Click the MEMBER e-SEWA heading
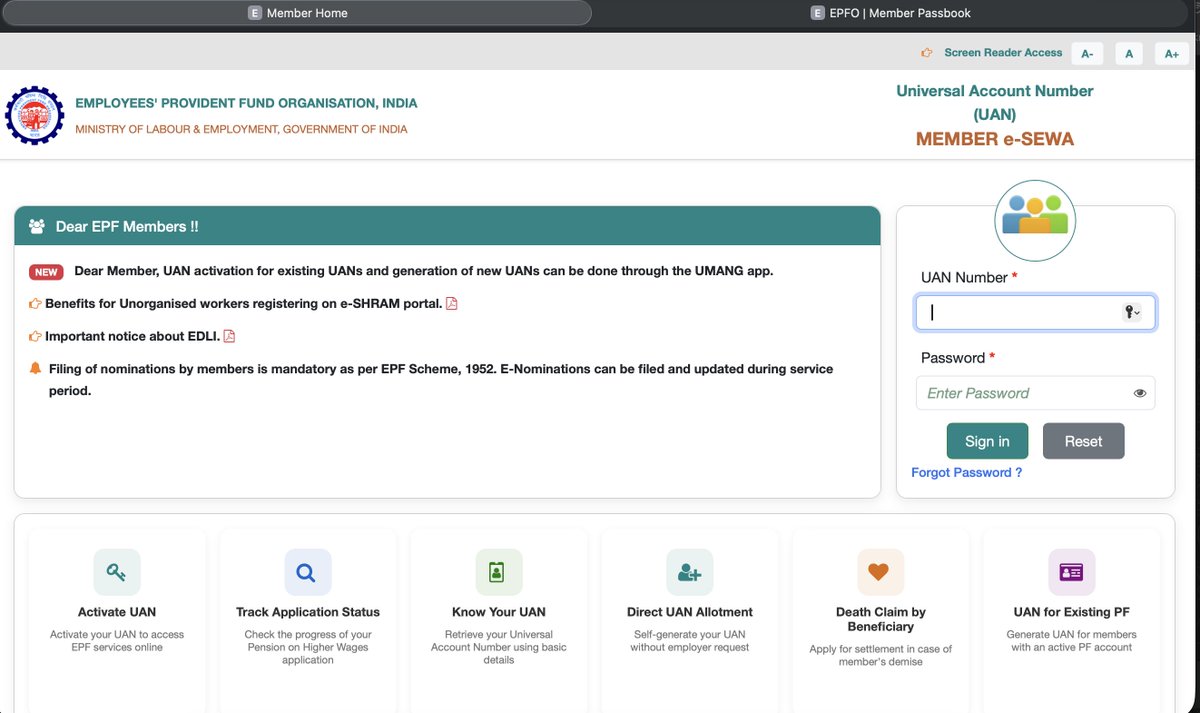 tap(995, 139)
